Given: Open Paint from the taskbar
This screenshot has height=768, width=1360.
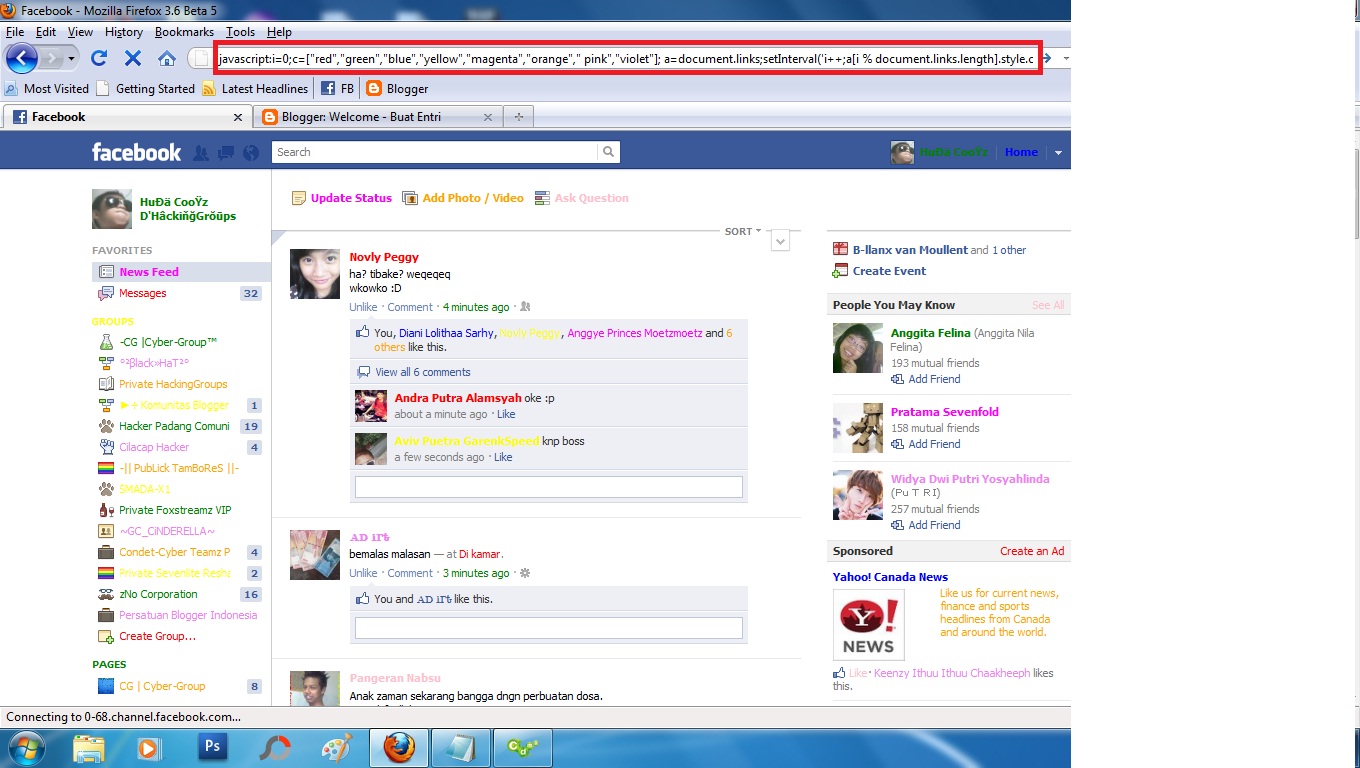Looking at the screenshot, I should tap(336, 747).
